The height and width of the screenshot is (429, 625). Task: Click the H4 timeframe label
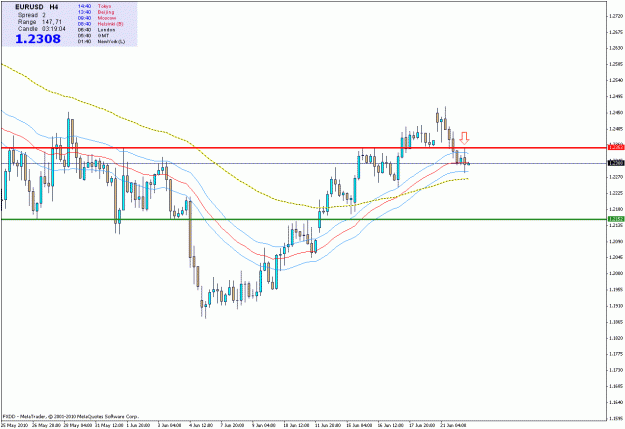click(x=54, y=7)
